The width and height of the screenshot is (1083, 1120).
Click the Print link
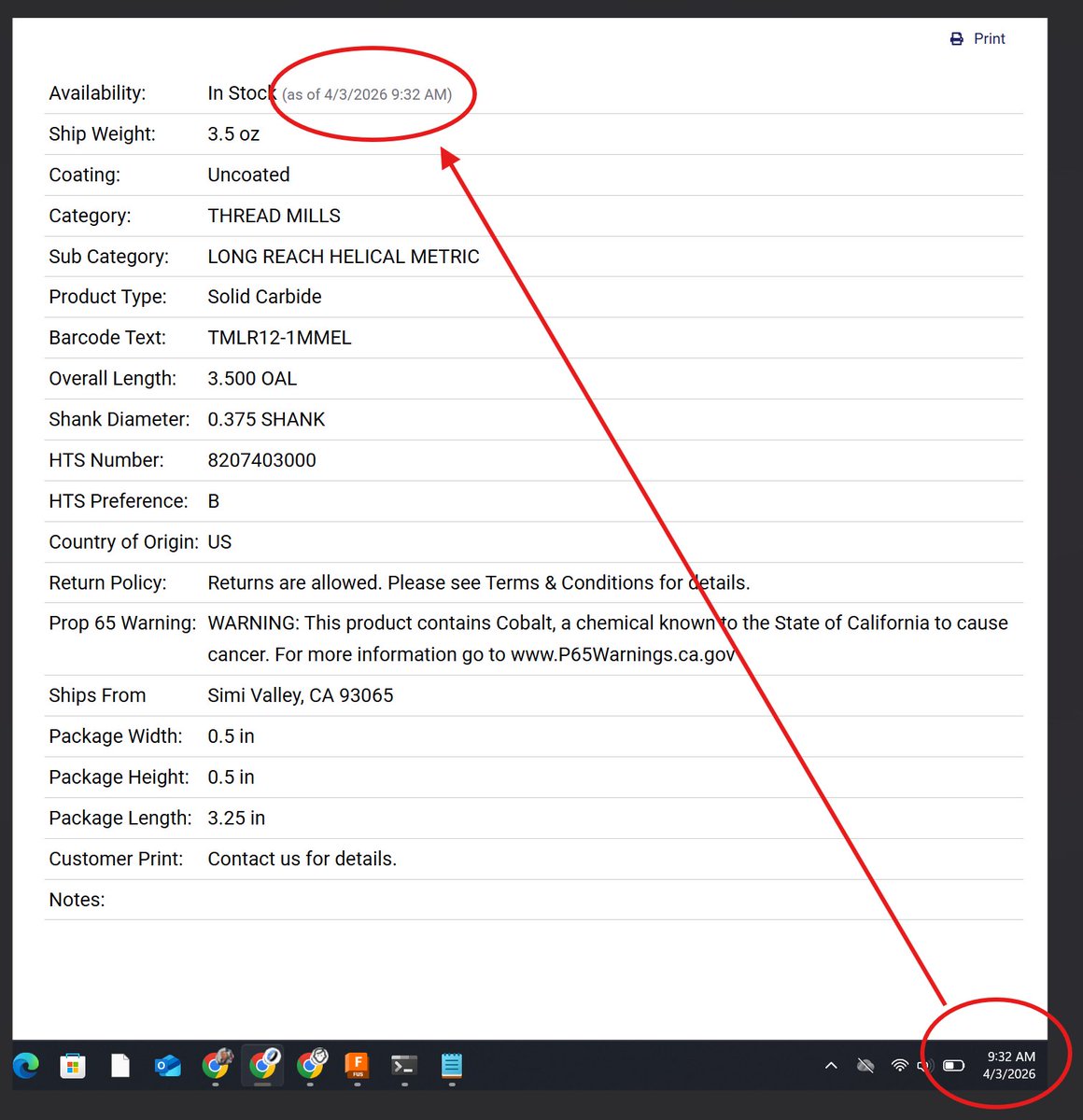click(978, 38)
